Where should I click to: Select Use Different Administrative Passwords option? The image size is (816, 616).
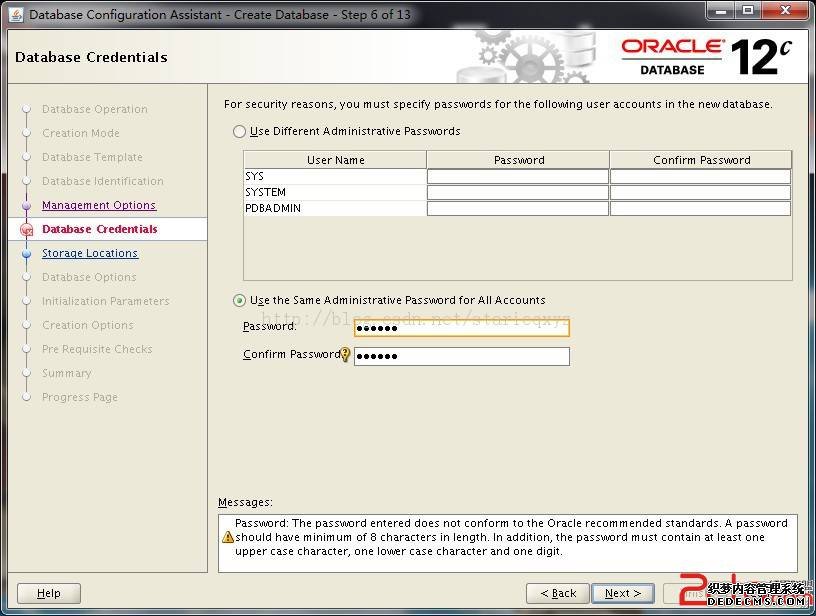239,131
